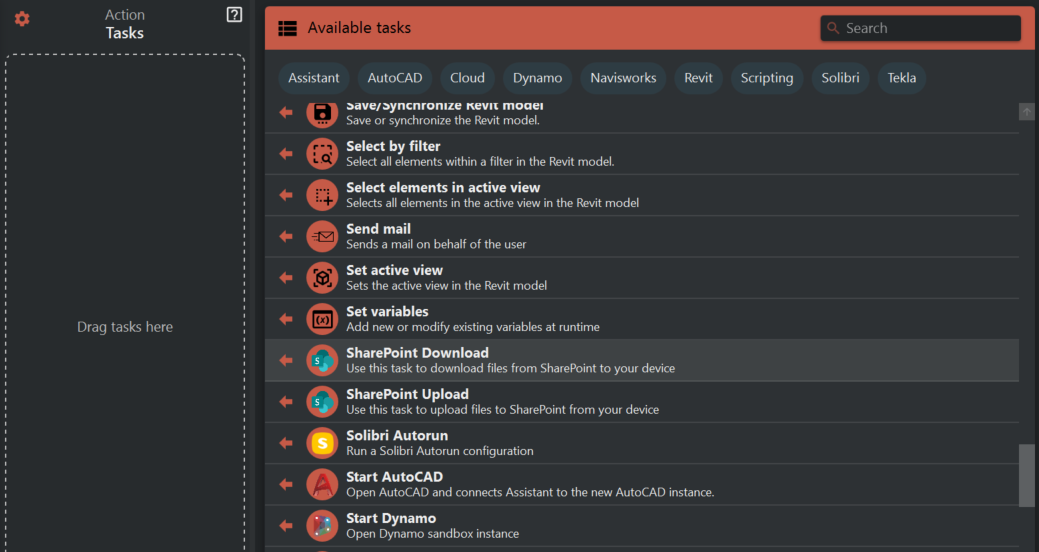1039x552 pixels.
Task: Add Save/Synchronize Revit model via its arrow
Action: [x=286, y=113]
